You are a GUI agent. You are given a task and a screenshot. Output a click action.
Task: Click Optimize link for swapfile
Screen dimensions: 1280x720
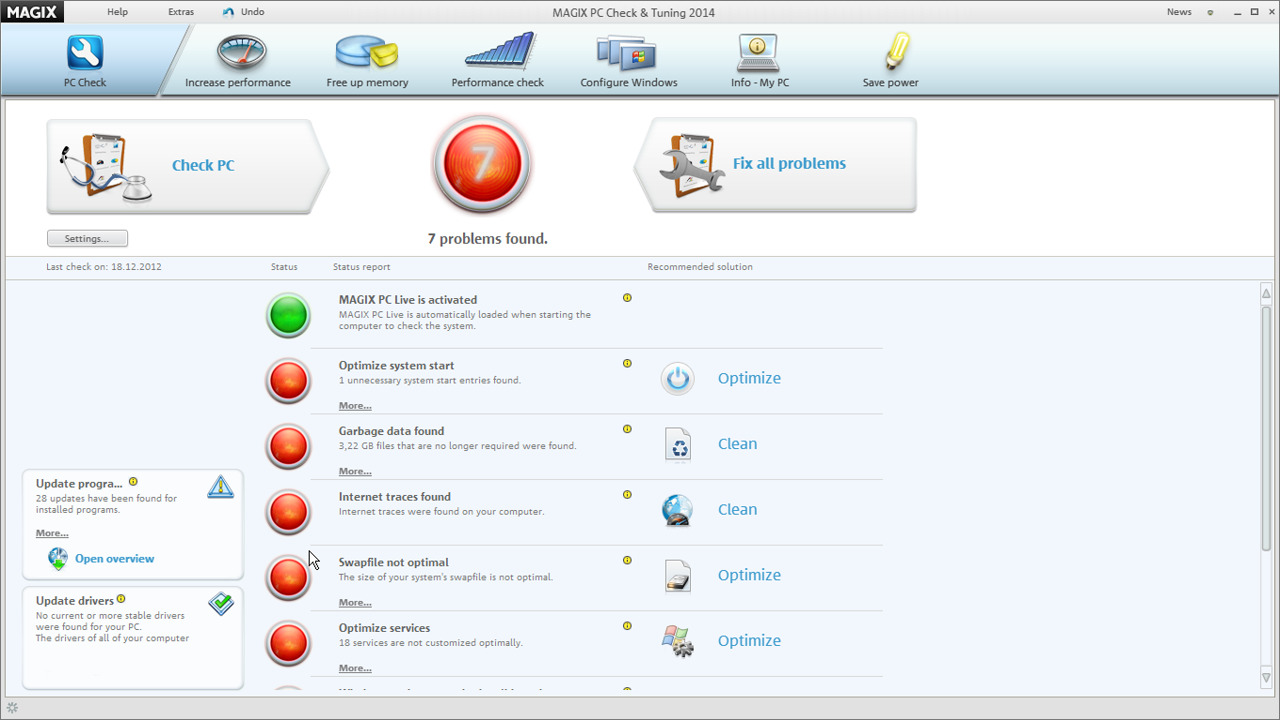(x=749, y=575)
